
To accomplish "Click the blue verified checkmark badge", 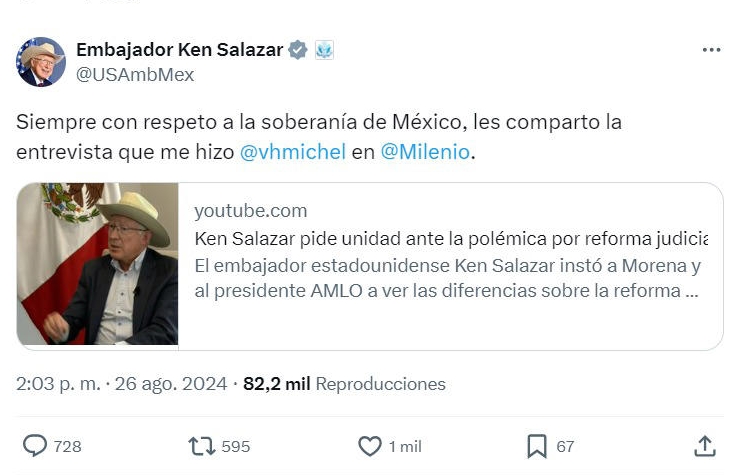I will pos(298,50).
